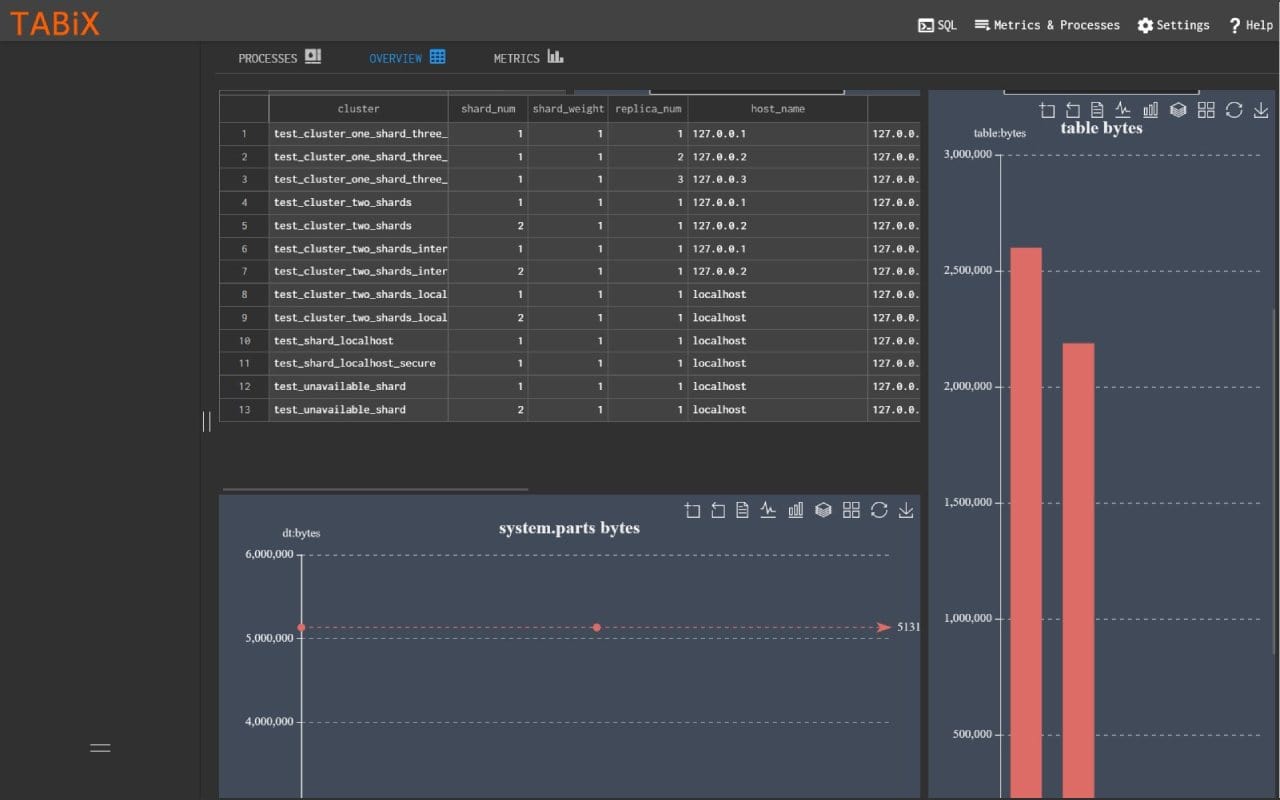This screenshot has width=1280, height=800.
Task: Save the table bytes chart as image
Action: [1259, 110]
